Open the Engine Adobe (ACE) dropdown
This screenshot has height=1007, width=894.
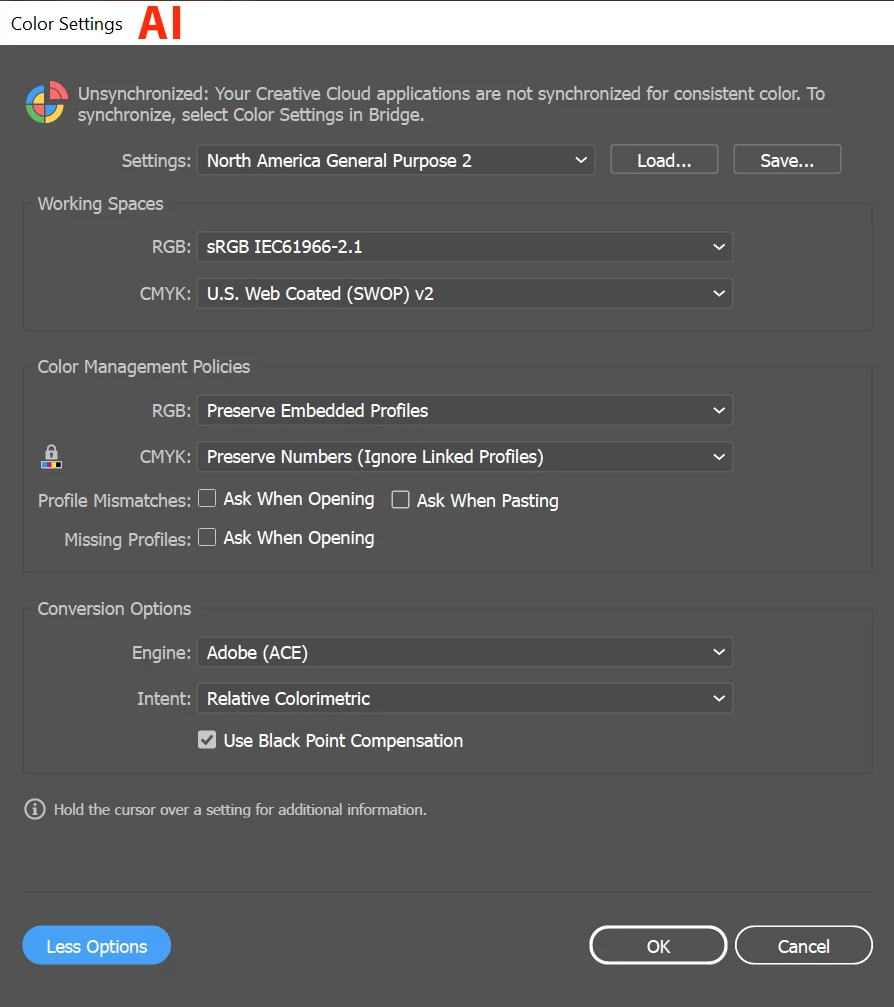point(464,652)
